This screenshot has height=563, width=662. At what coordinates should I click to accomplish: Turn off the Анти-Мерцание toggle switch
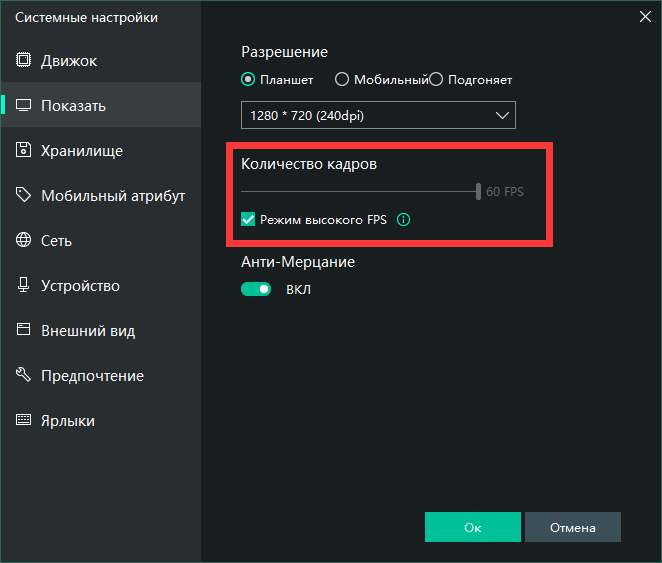[x=256, y=289]
